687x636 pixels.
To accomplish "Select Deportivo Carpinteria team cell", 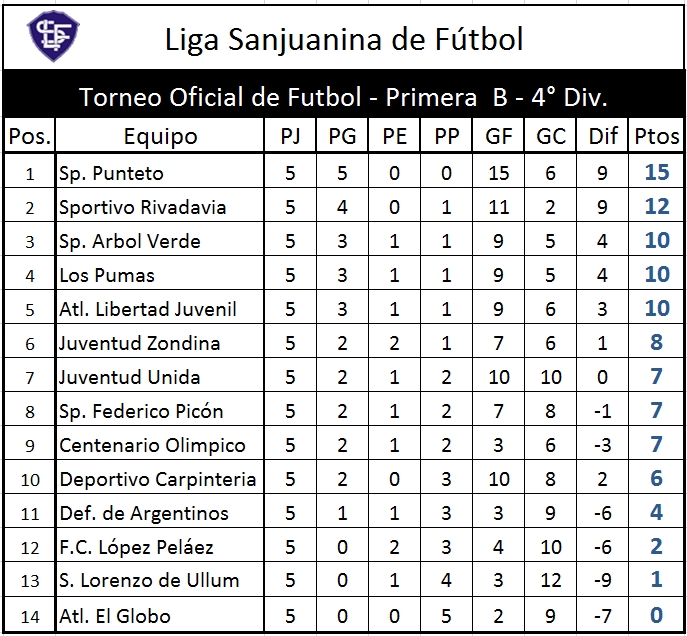I will coord(160,479).
